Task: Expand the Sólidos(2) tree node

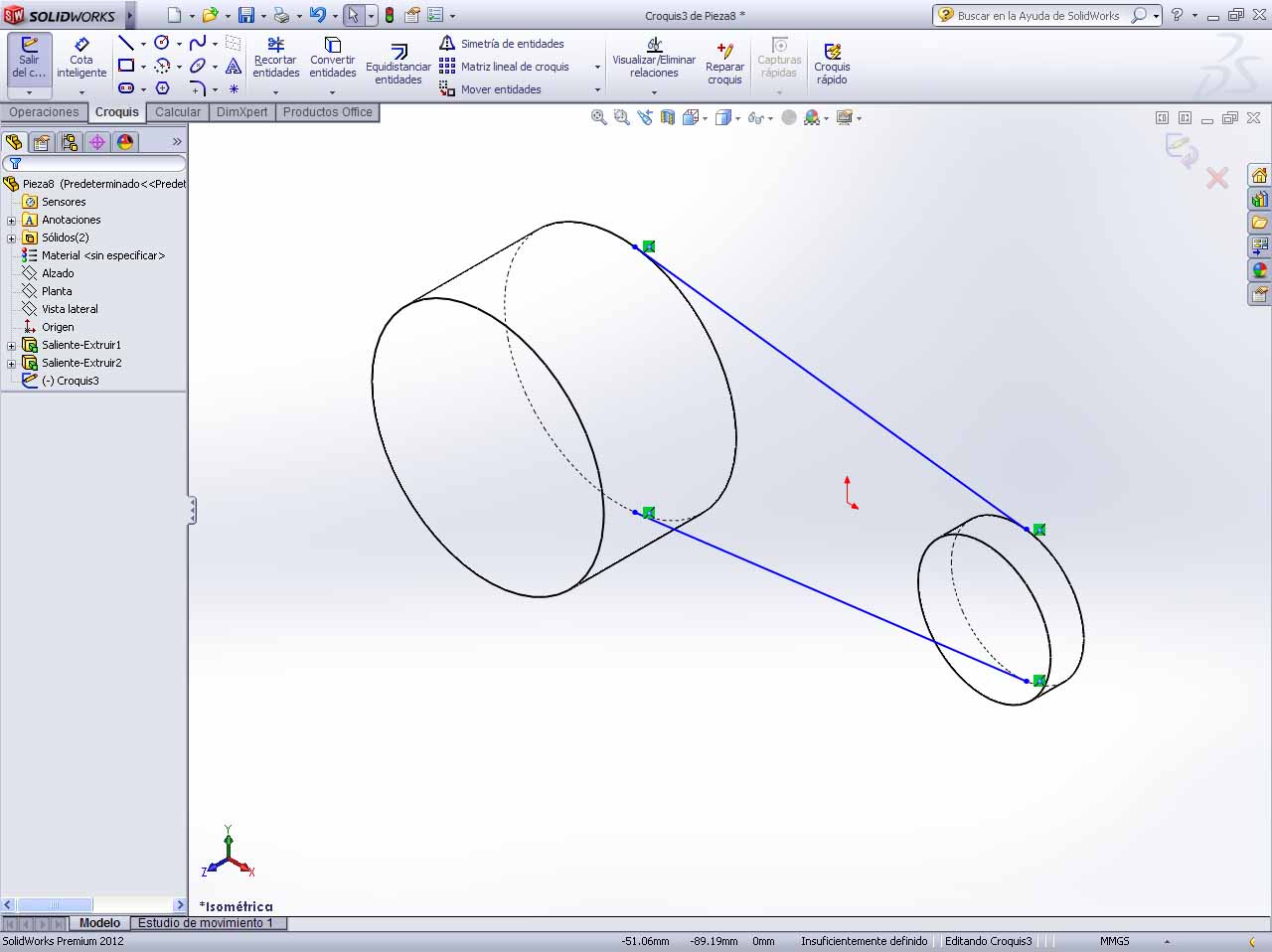Action: coord(11,238)
